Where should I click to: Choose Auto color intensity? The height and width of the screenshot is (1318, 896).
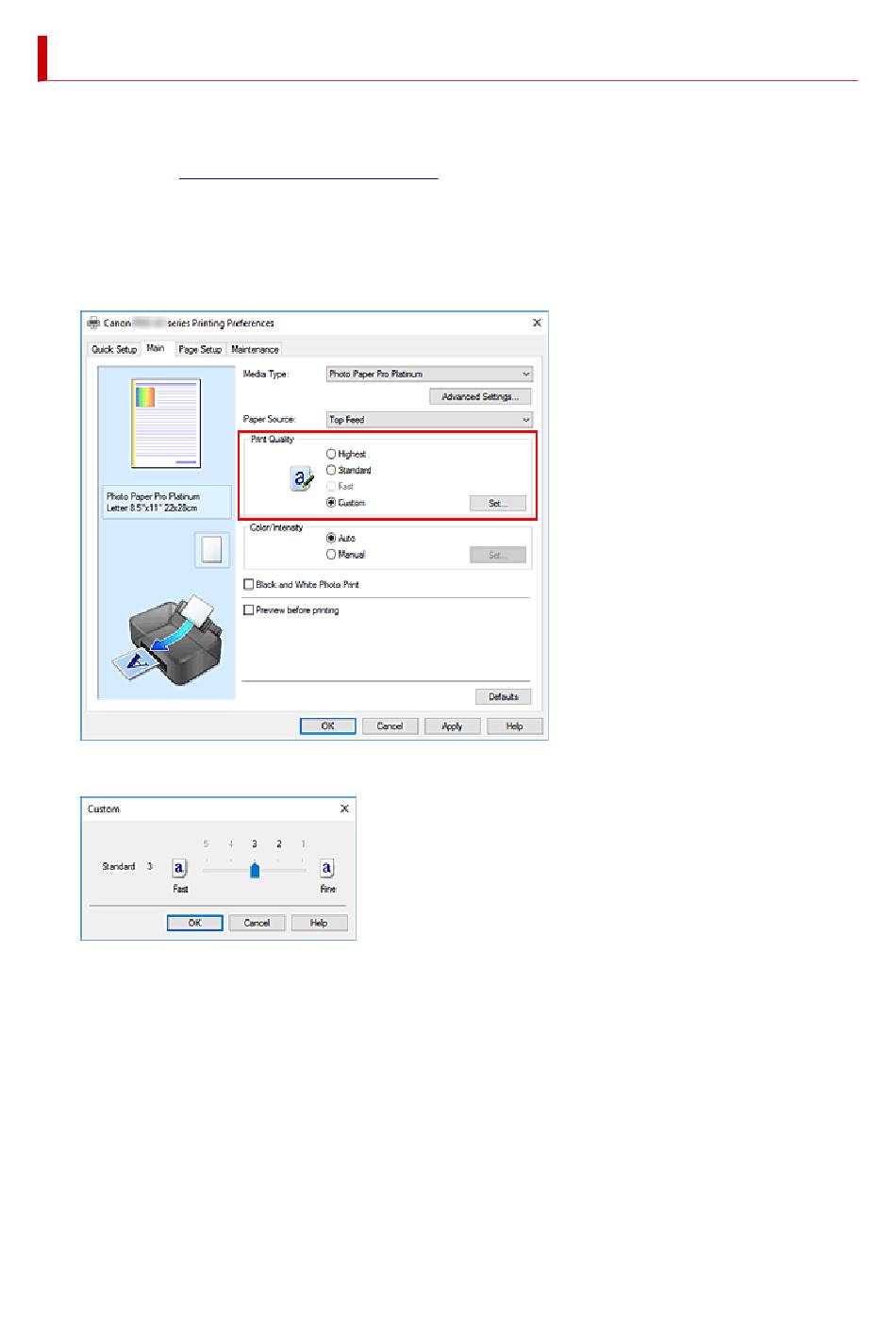point(341,538)
